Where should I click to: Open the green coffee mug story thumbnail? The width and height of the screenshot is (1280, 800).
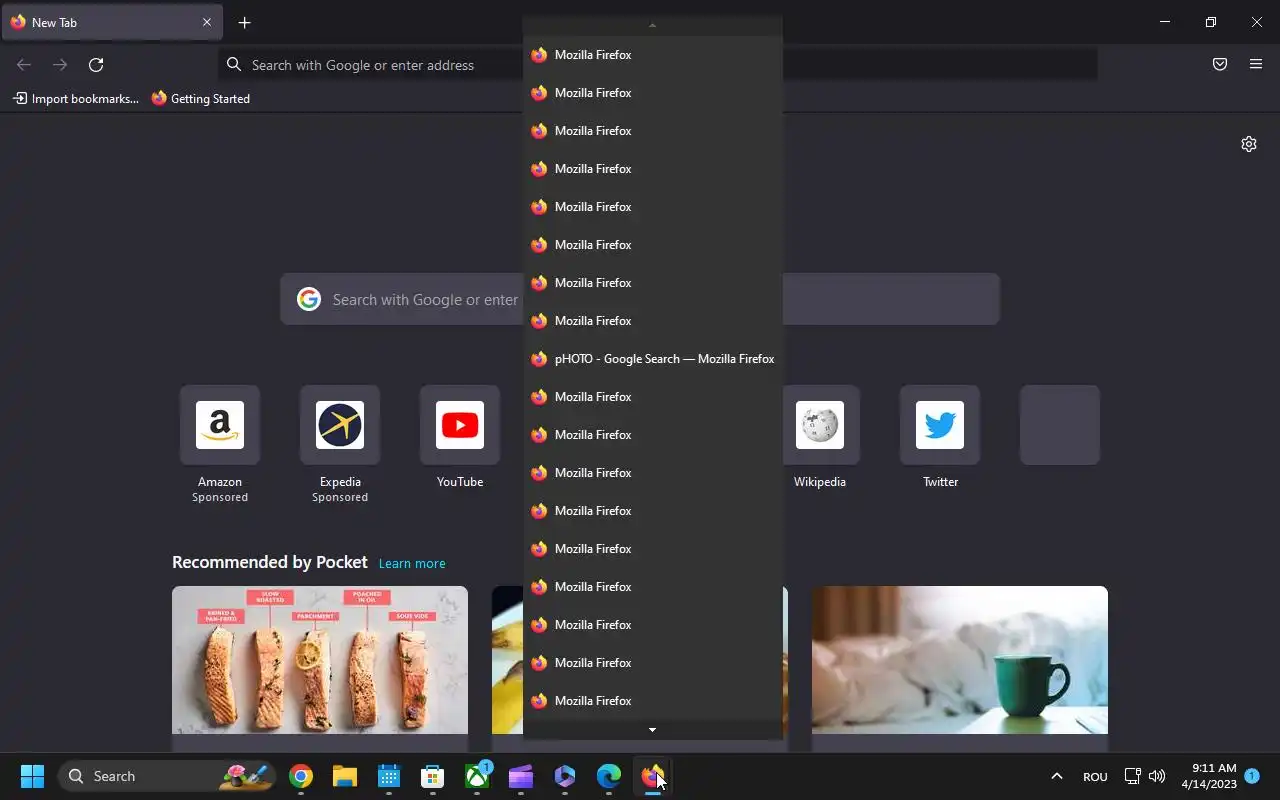[x=960, y=660]
